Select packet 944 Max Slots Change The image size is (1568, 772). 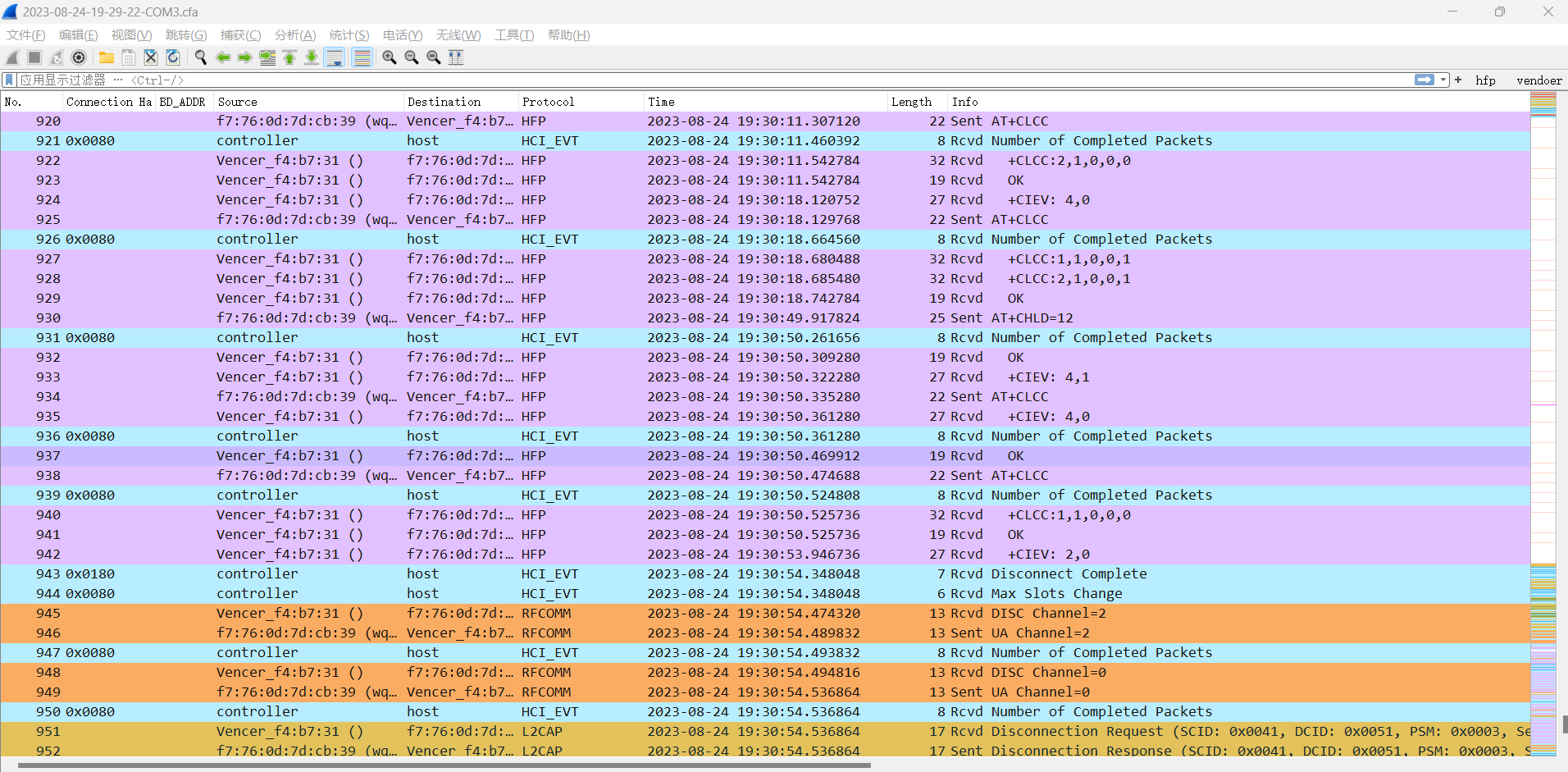[x=765, y=594]
